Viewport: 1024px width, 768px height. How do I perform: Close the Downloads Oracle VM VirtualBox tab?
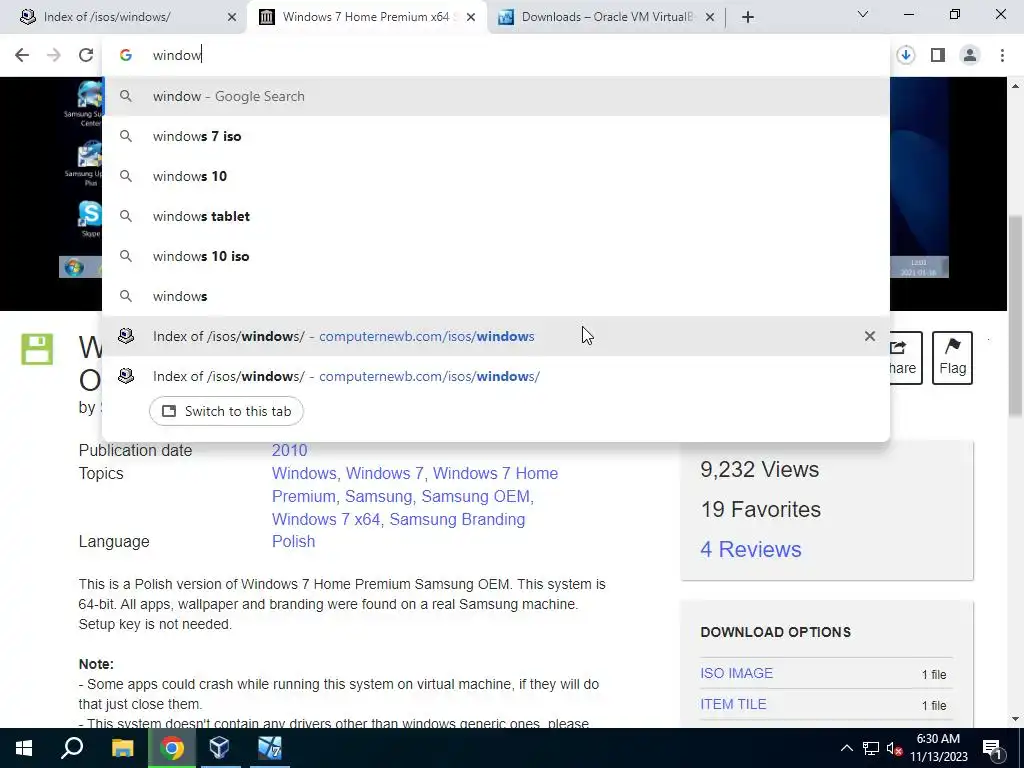coord(710,17)
